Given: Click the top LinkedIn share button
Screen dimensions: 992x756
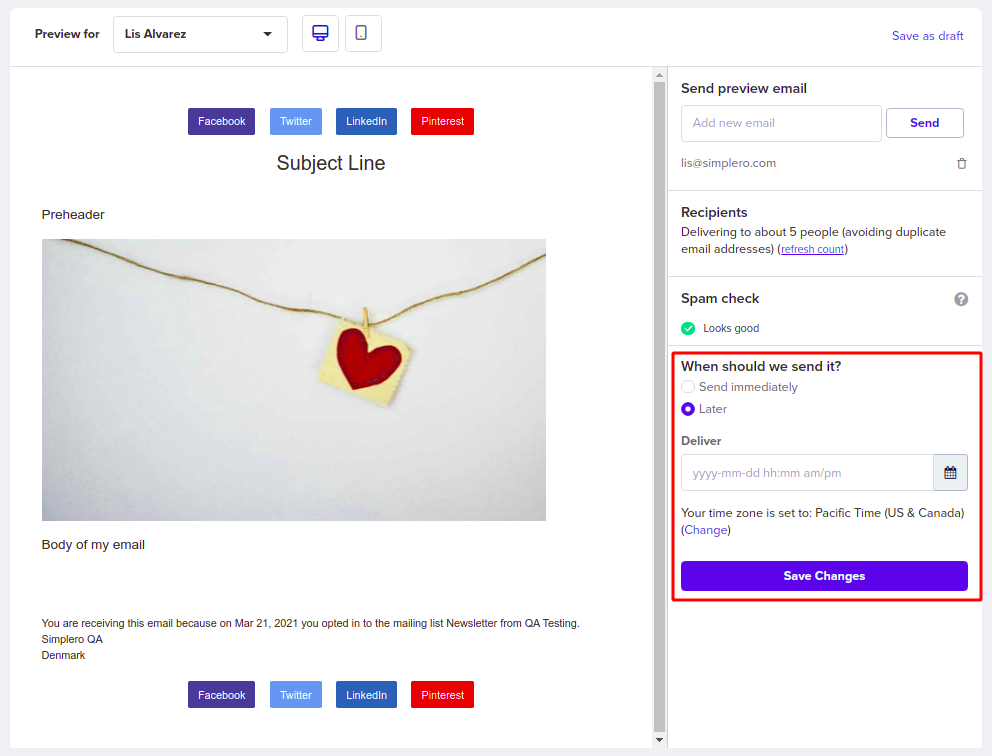Looking at the screenshot, I should [x=366, y=121].
